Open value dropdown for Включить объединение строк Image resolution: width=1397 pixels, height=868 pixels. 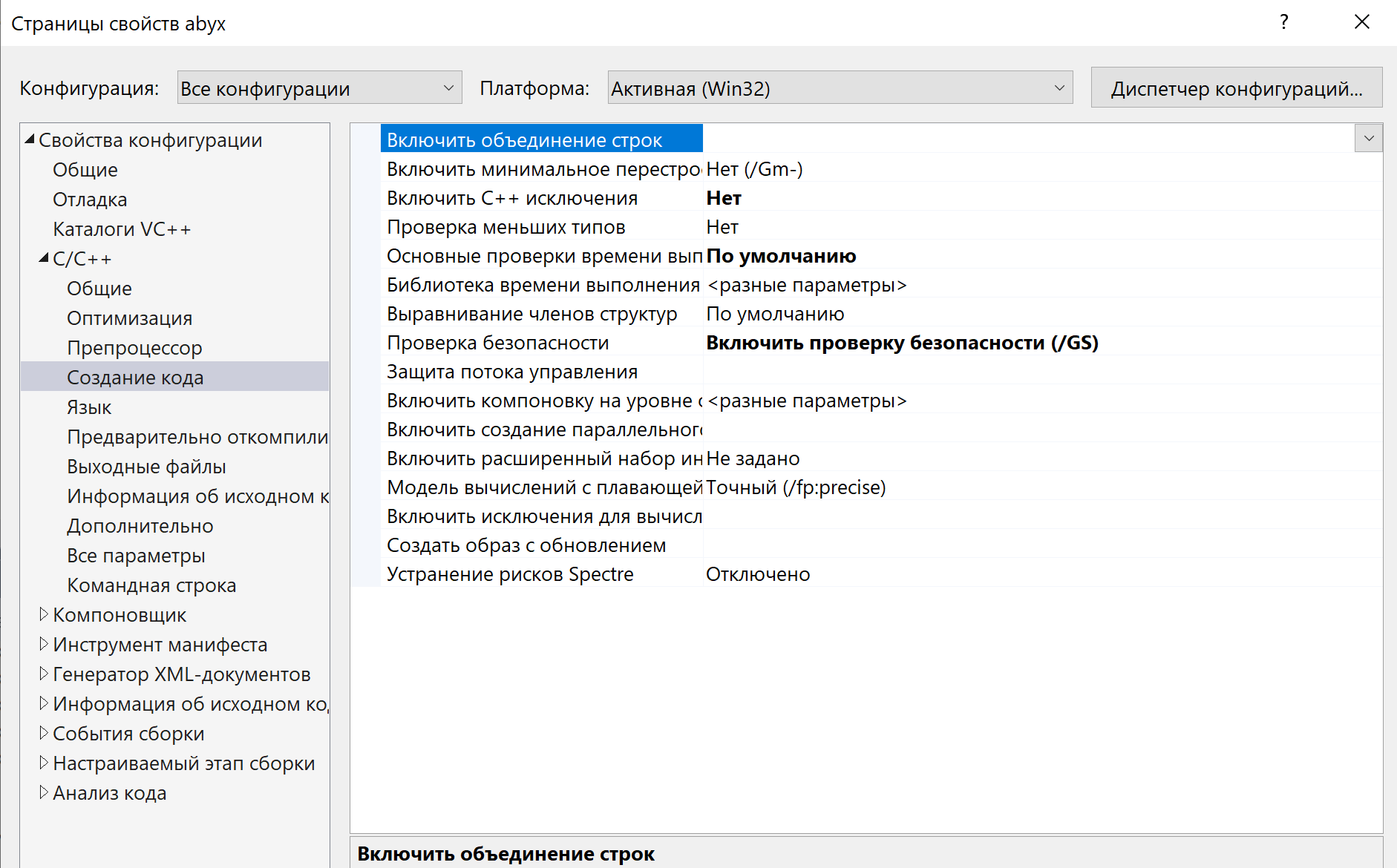tap(1368, 139)
